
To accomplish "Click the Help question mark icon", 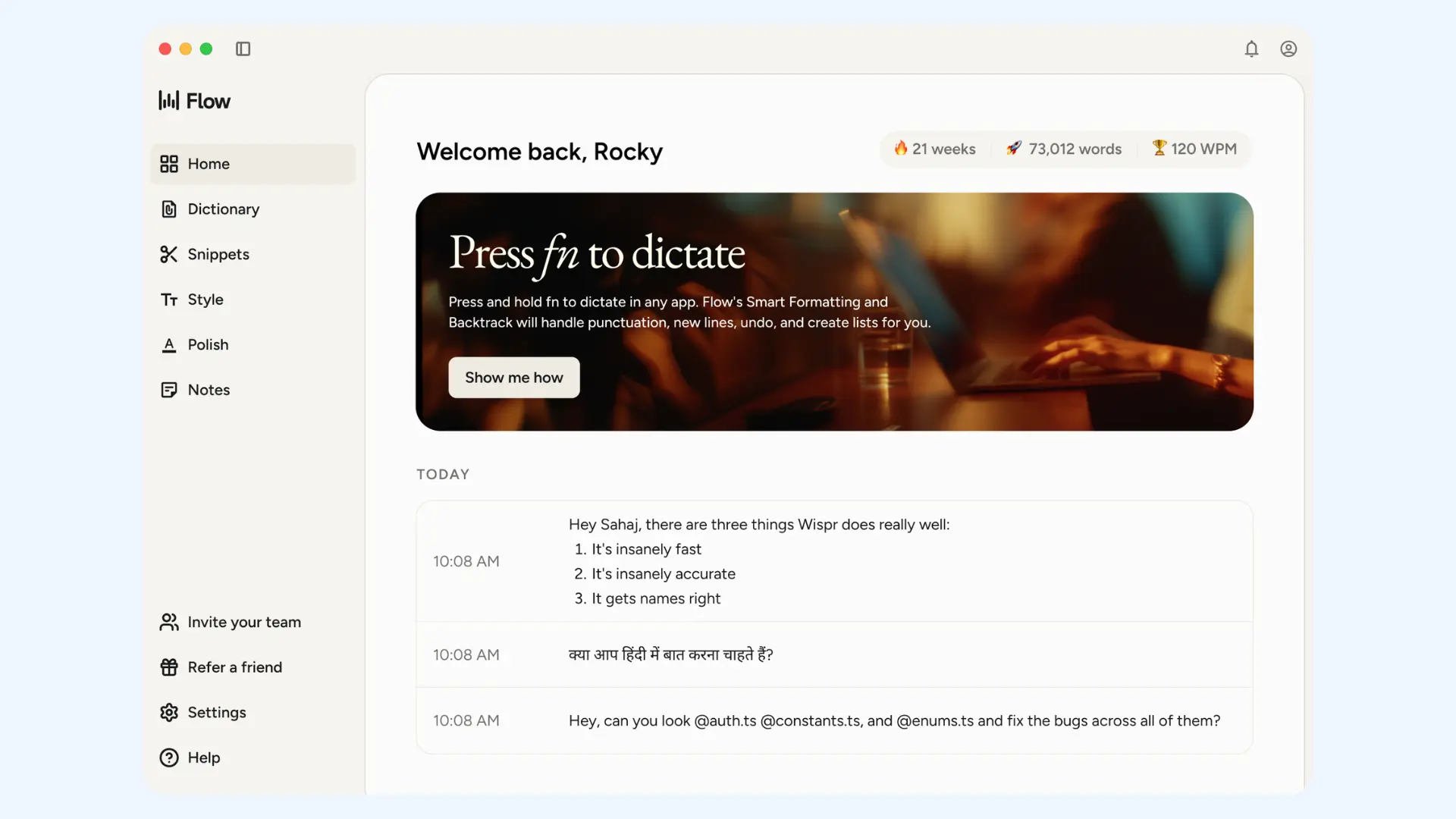I will point(169,758).
